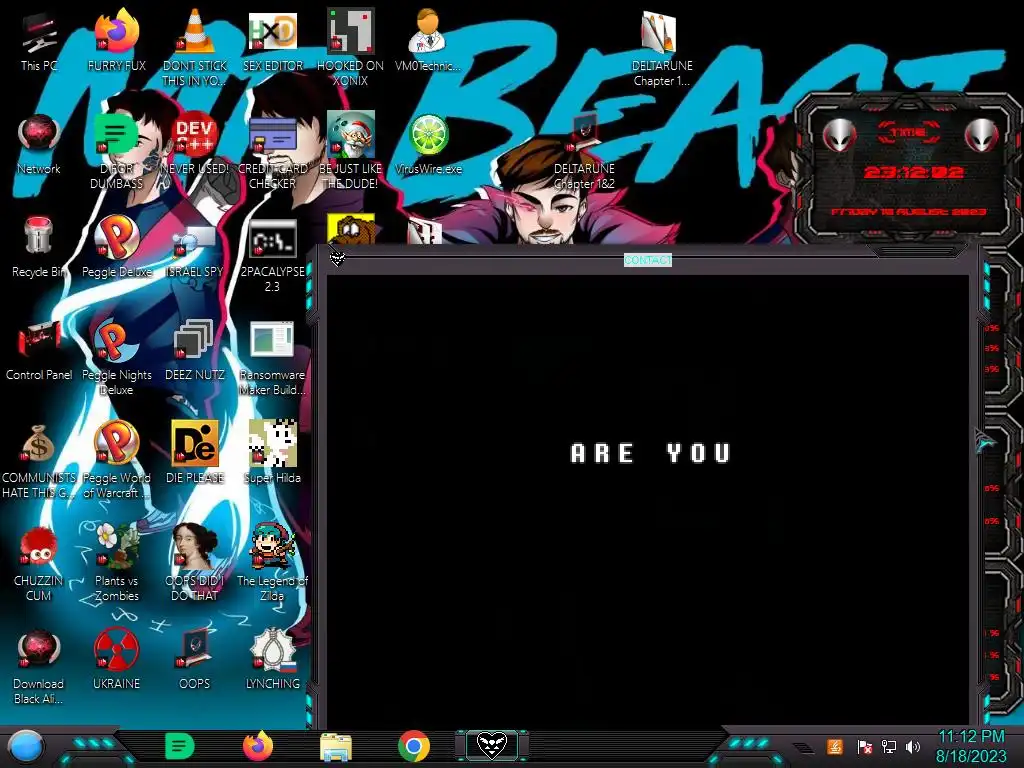Launch The Legend of Zilda

point(272,563)
